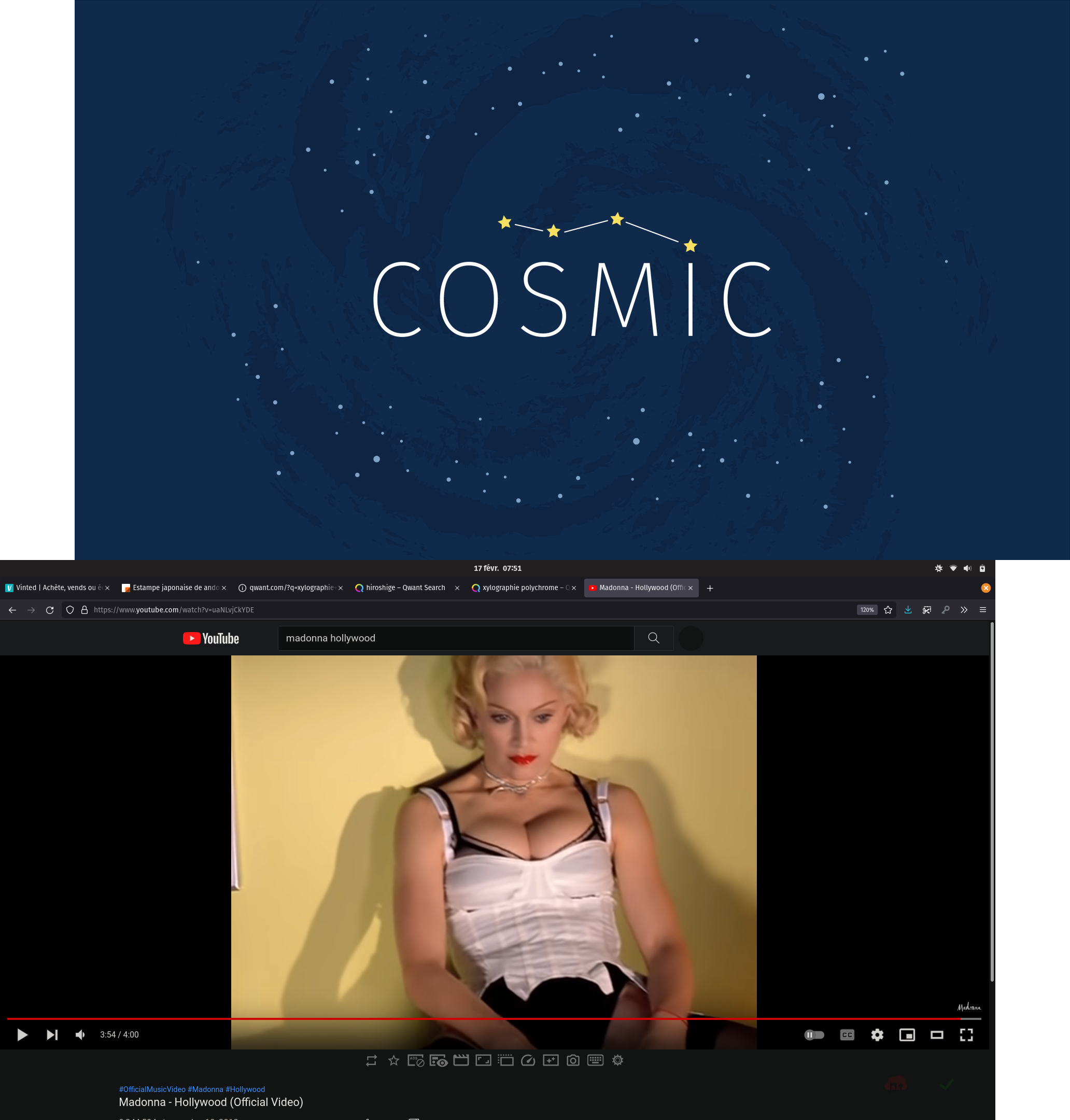Toggle closed captions with the CC button
The height and width of the screenshot is (1120, 1070).
tap(847, 1034)
